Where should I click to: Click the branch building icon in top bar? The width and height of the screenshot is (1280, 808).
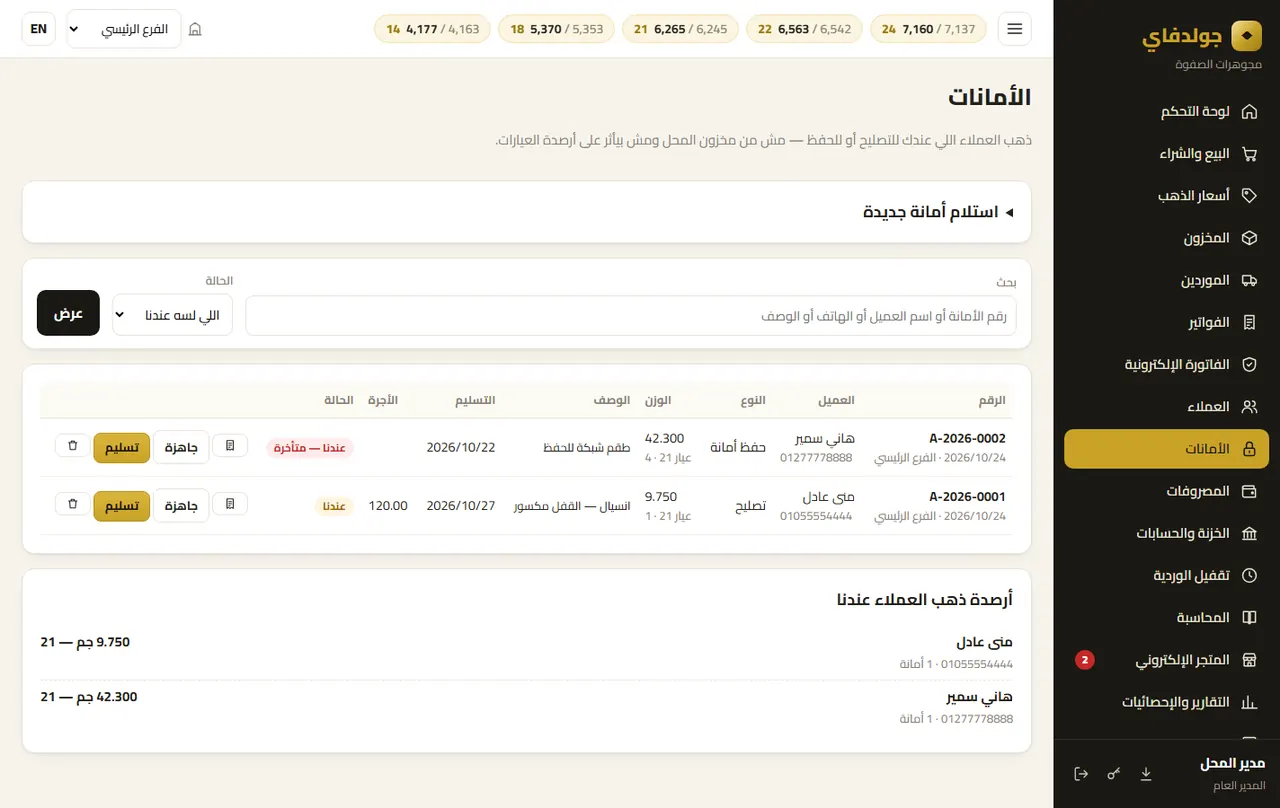tap(195, 30)
